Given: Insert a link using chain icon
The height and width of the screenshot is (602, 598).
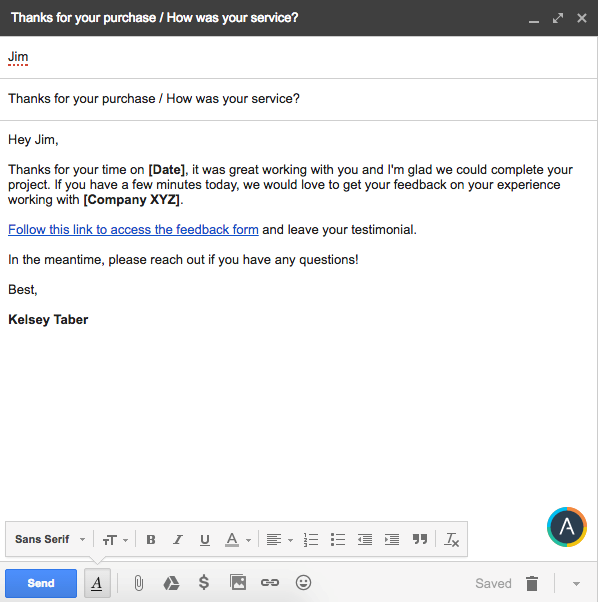Looking at the screenshot, I should [x=270, y=582].
